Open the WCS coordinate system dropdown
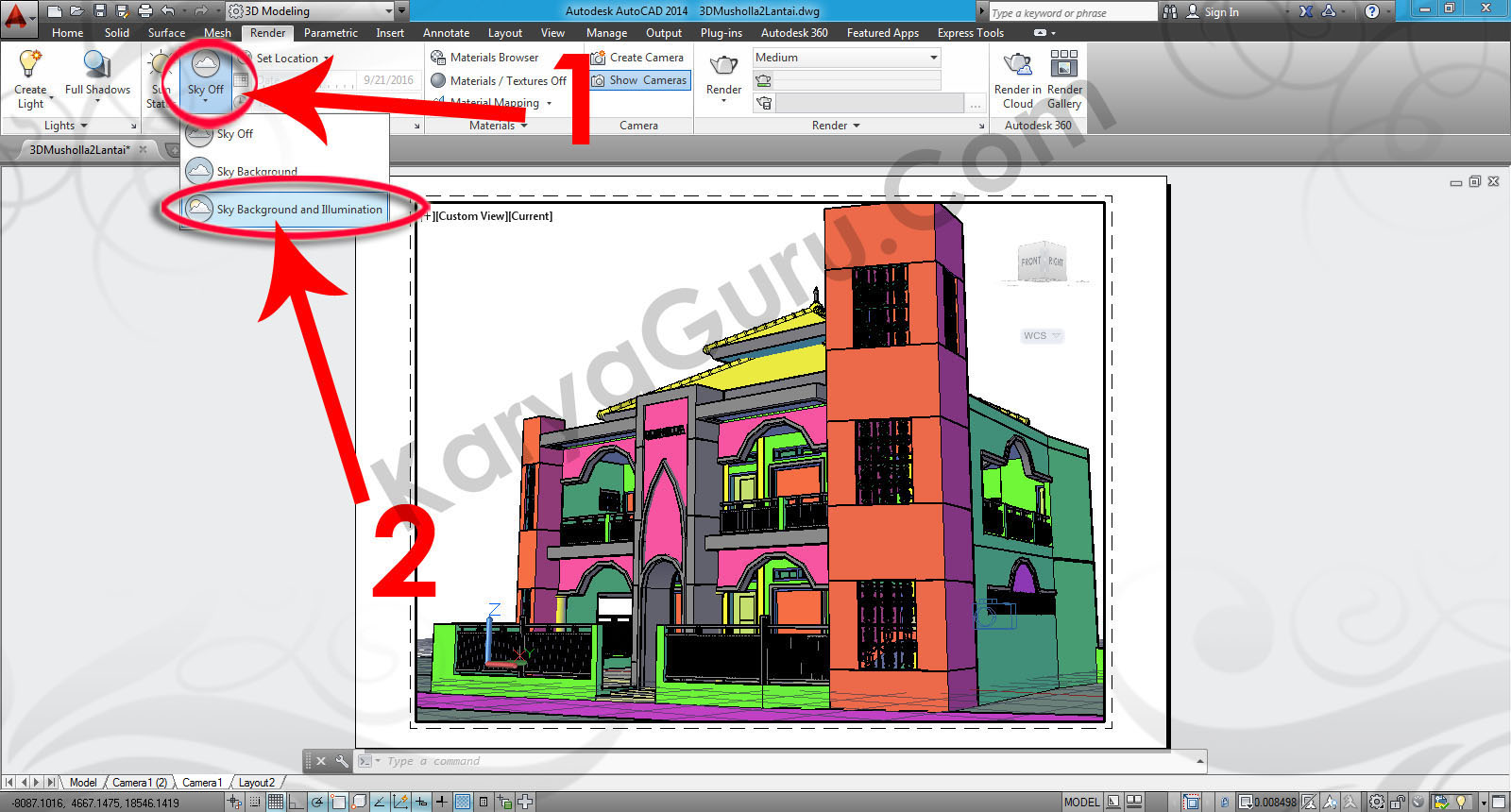This screenshot has width=1511, height=812. [1042, 336]
